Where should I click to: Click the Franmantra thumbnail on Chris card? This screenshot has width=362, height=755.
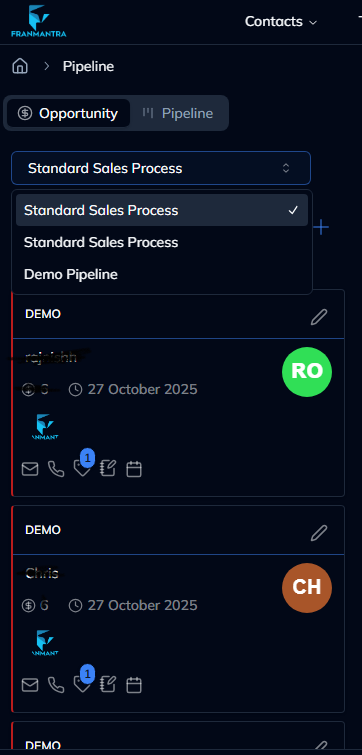point(45,643)
